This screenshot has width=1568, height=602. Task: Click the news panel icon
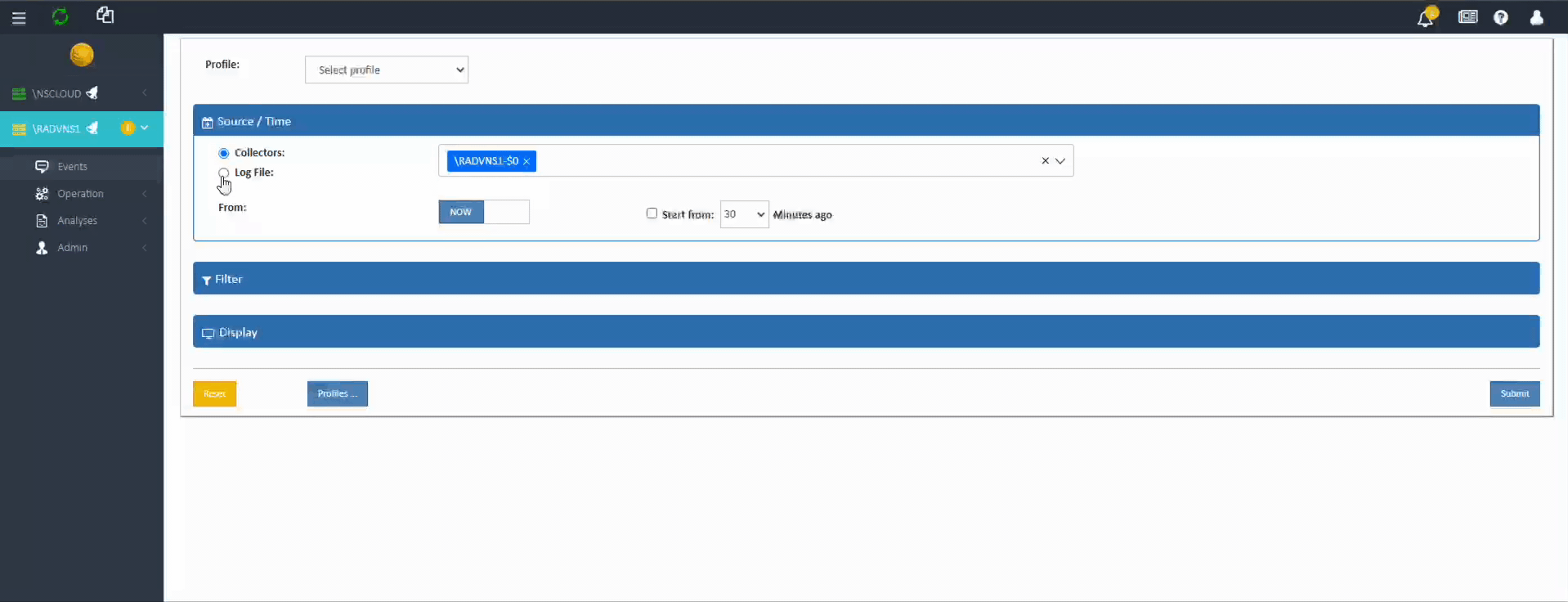[1467, 17]
